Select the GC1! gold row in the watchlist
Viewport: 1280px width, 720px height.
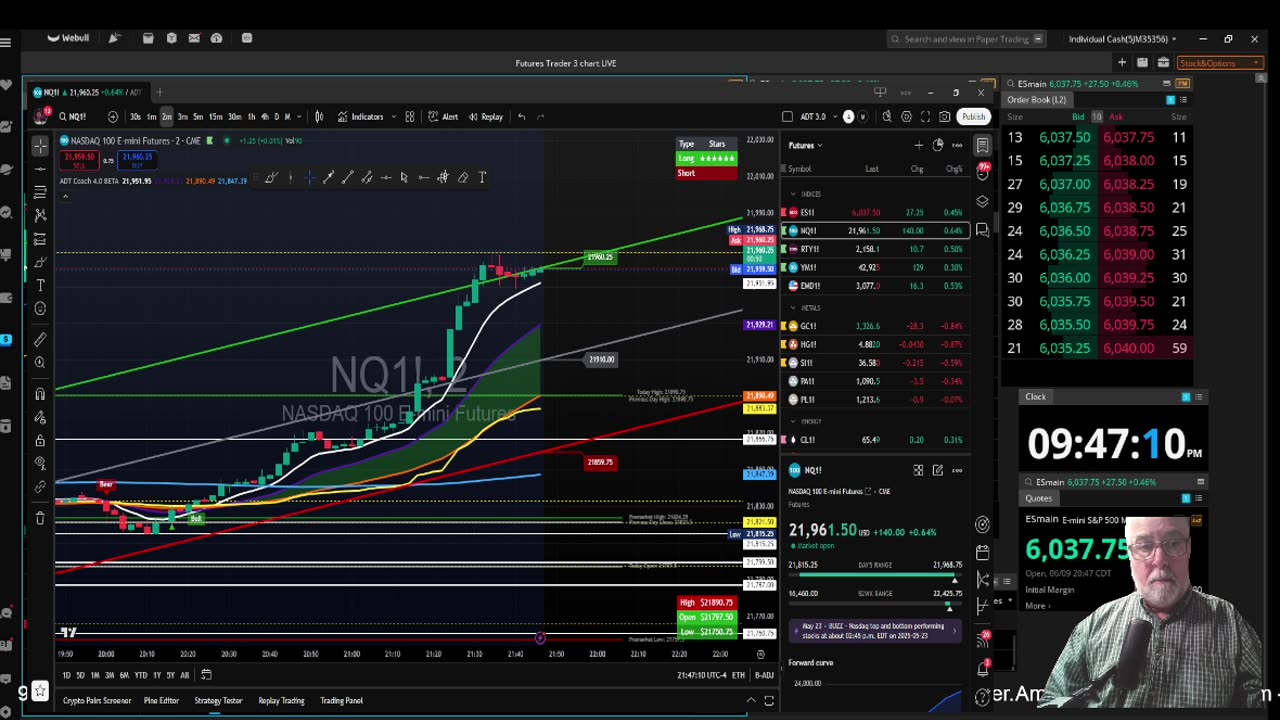point(876,326)
